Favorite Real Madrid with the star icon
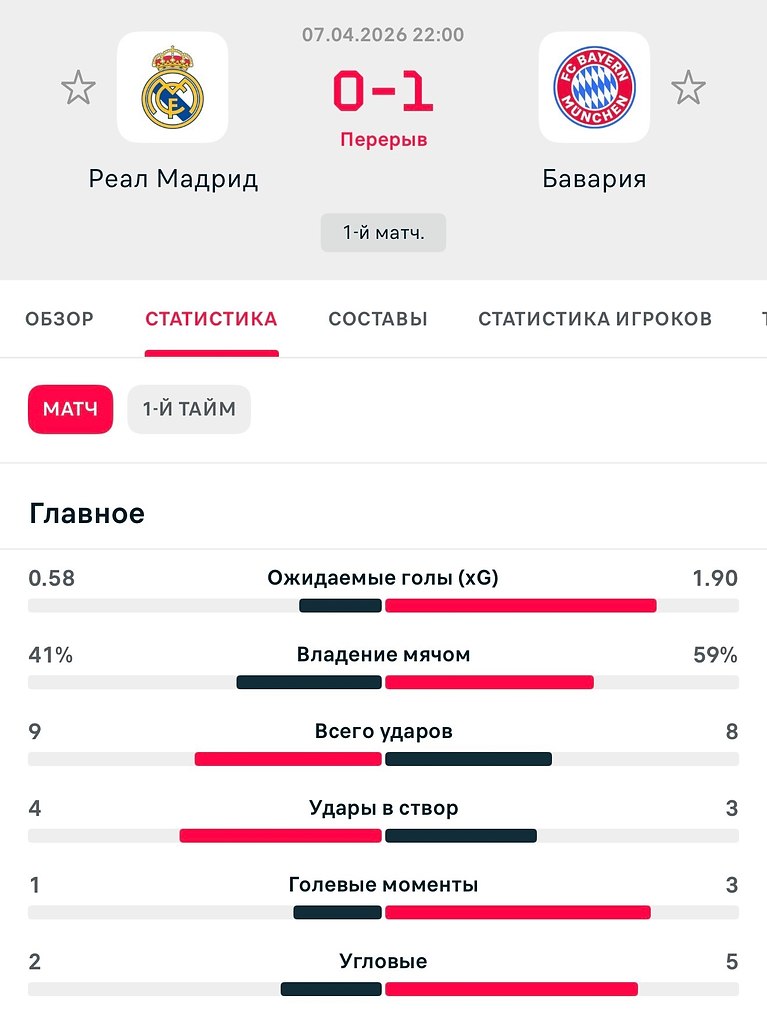Image resolution: width=767 pixels, height=1024 pixels. click(78, 88)
